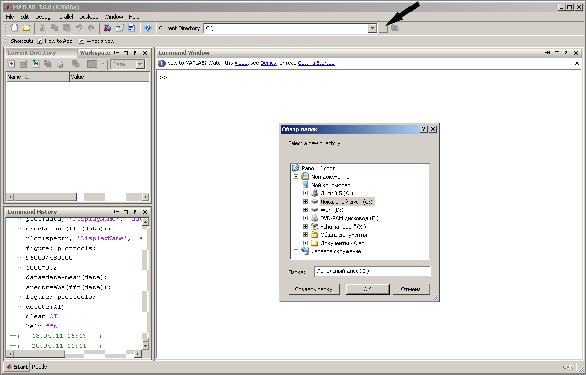The width and height of the screenshot is (586, 375).
Task: Click the folder path field in dialog
Action: tap(372, 271)
